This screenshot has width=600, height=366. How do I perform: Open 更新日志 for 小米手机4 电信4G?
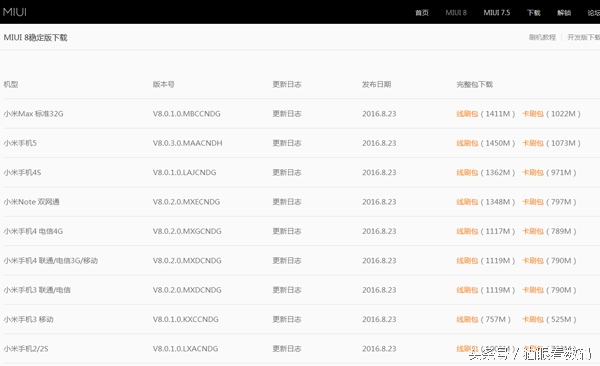[x=287, y=231]
